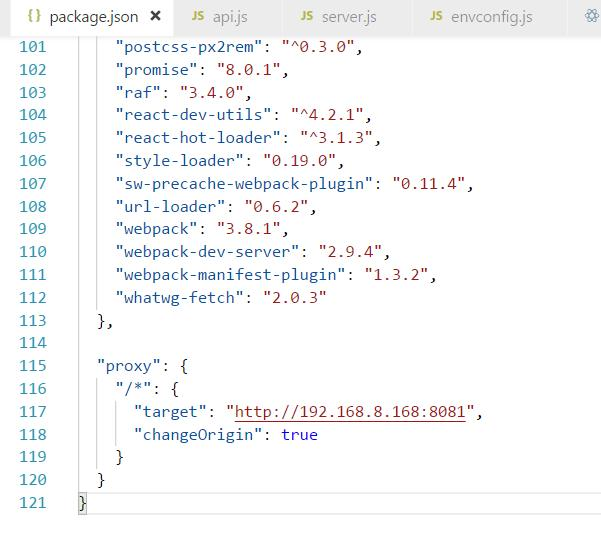
Task: Click the "react-hot-loader" key
Action: point(198,138)
